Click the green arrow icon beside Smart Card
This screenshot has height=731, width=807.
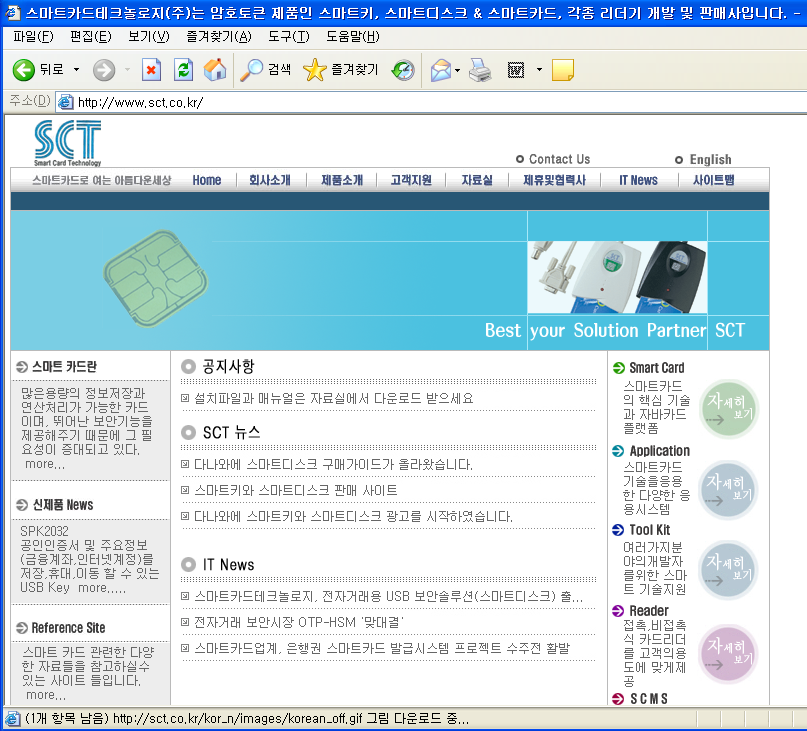click(618, 368)
